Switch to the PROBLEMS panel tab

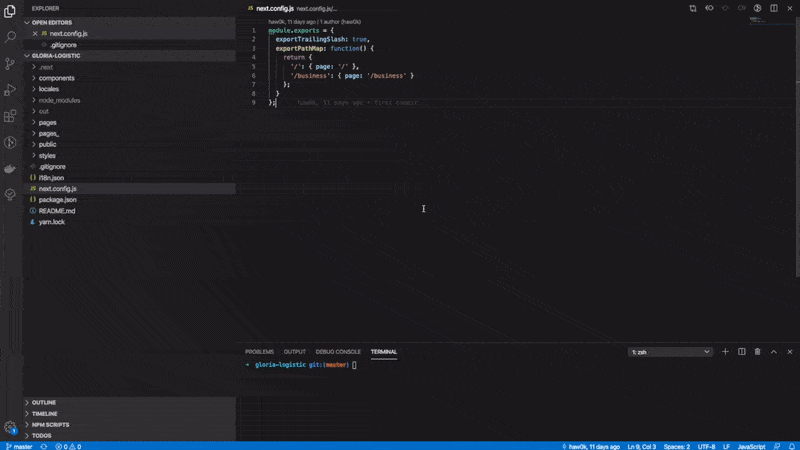259,352
